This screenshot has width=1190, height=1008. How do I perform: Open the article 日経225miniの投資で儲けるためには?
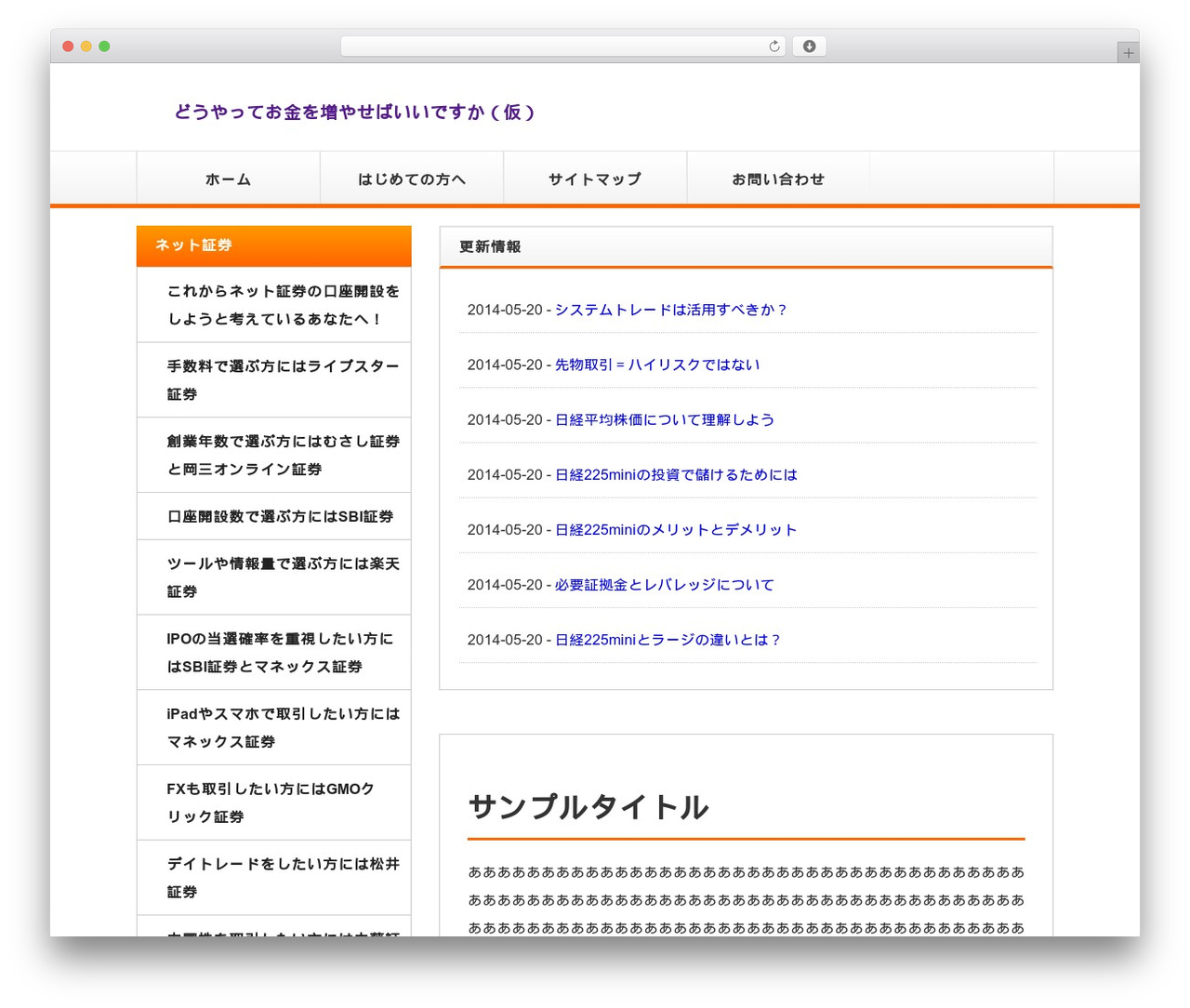coord(676,474)
